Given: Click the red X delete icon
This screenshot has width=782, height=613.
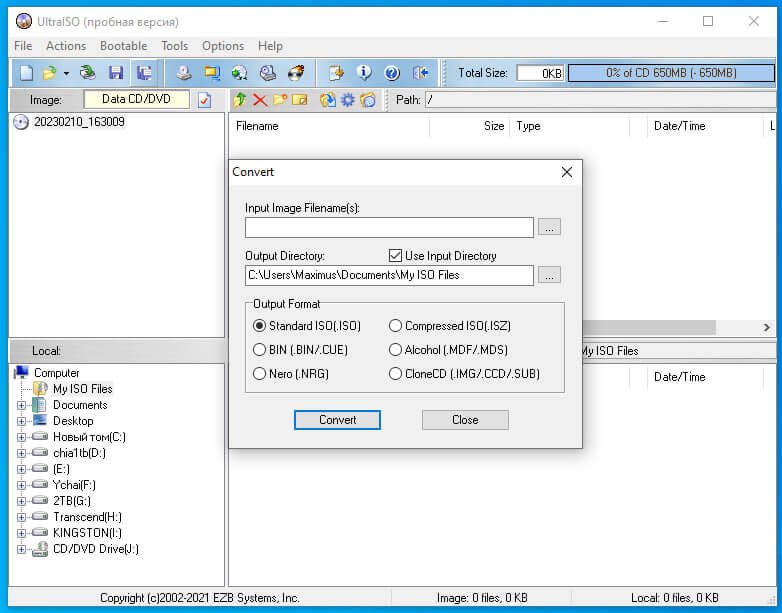Looking at the screenshot, I should click(260, 100).
